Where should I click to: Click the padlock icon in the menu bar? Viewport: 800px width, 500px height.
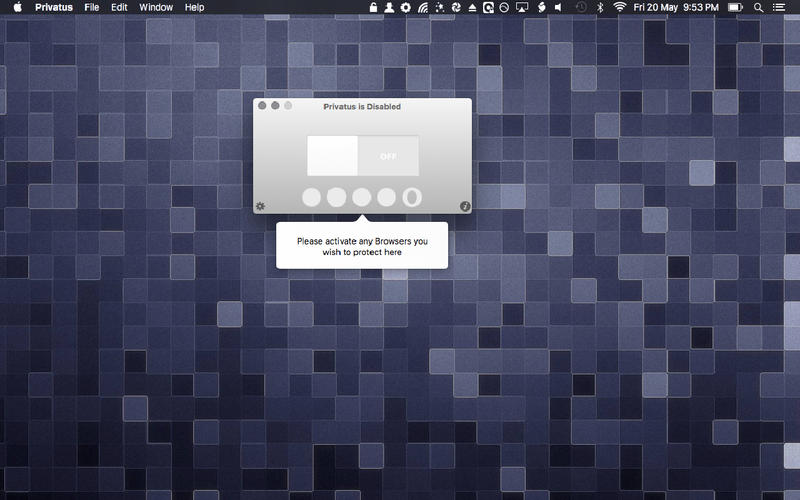point(373,7)
